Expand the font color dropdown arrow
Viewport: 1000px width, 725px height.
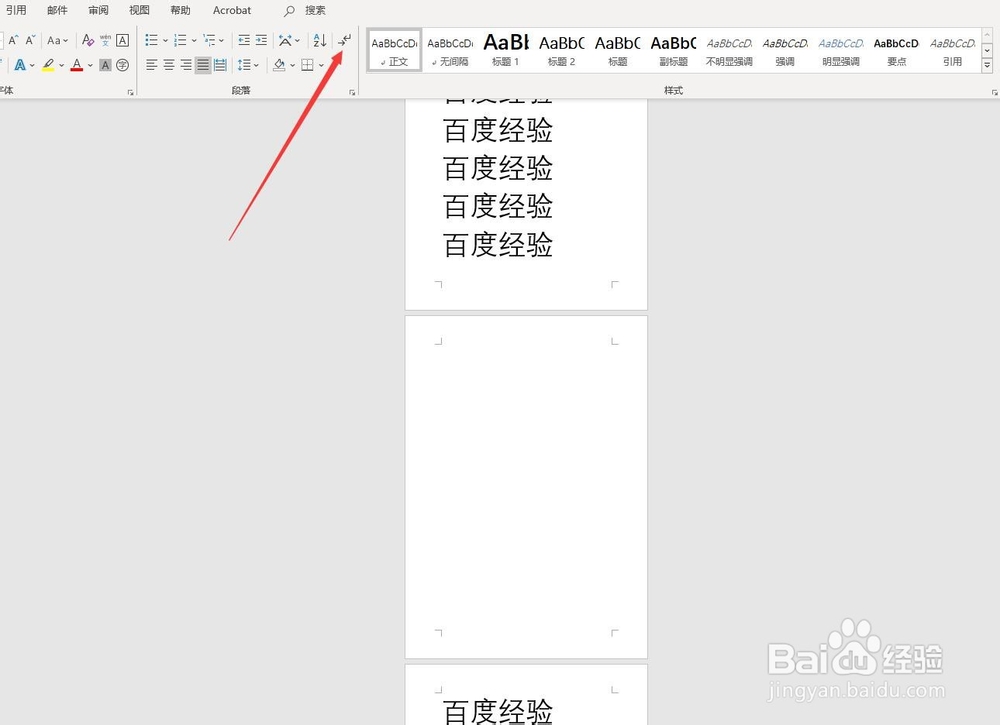(90, 65)
